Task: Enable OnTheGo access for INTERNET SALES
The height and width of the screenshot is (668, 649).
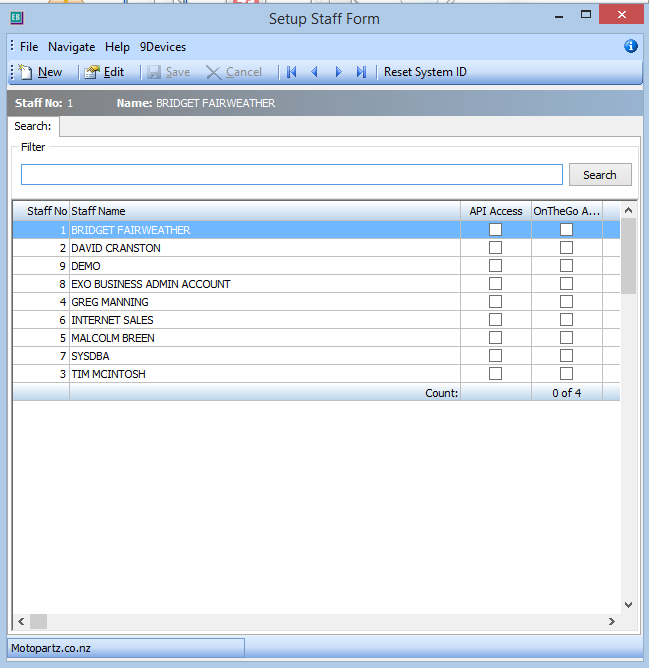Action: (x=566, y=320)
